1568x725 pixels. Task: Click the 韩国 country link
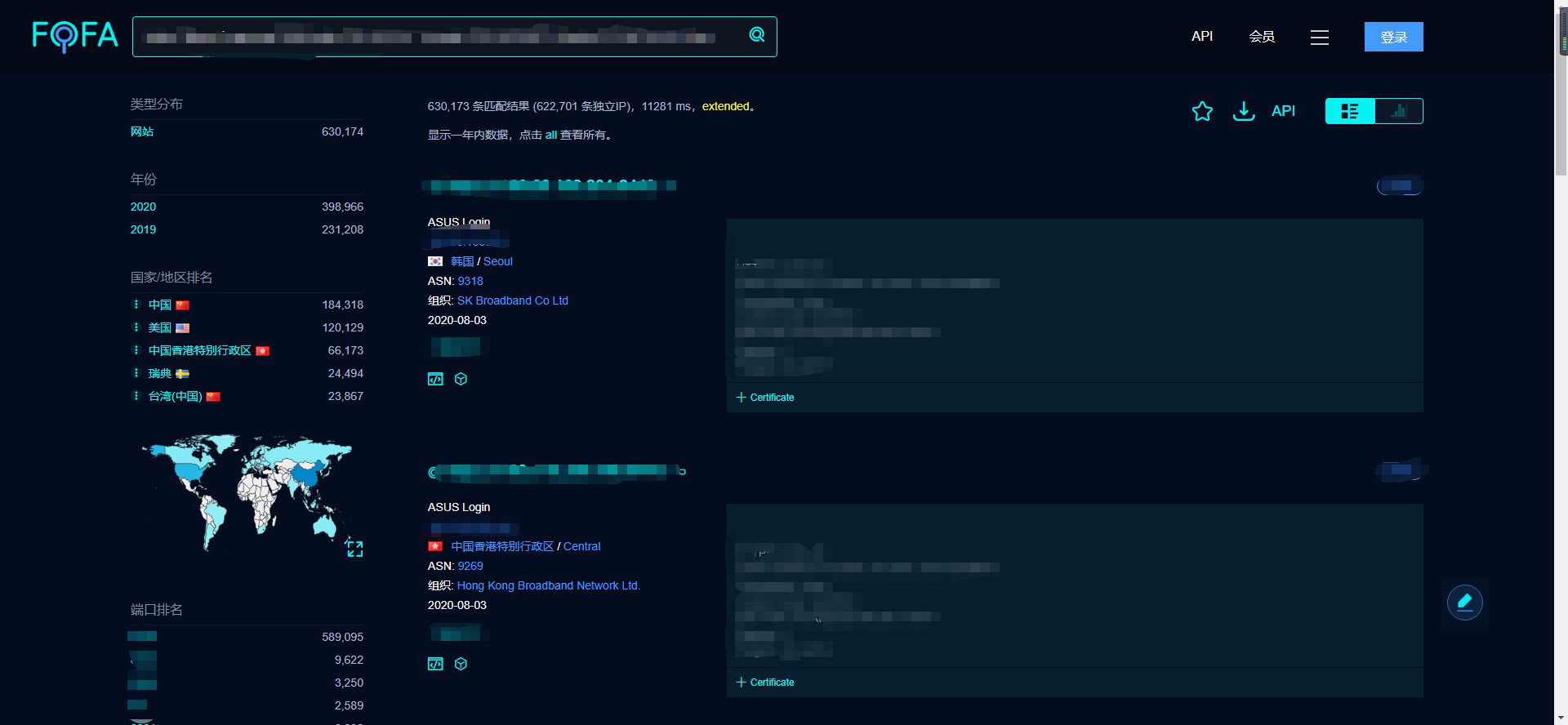(462, 261)
